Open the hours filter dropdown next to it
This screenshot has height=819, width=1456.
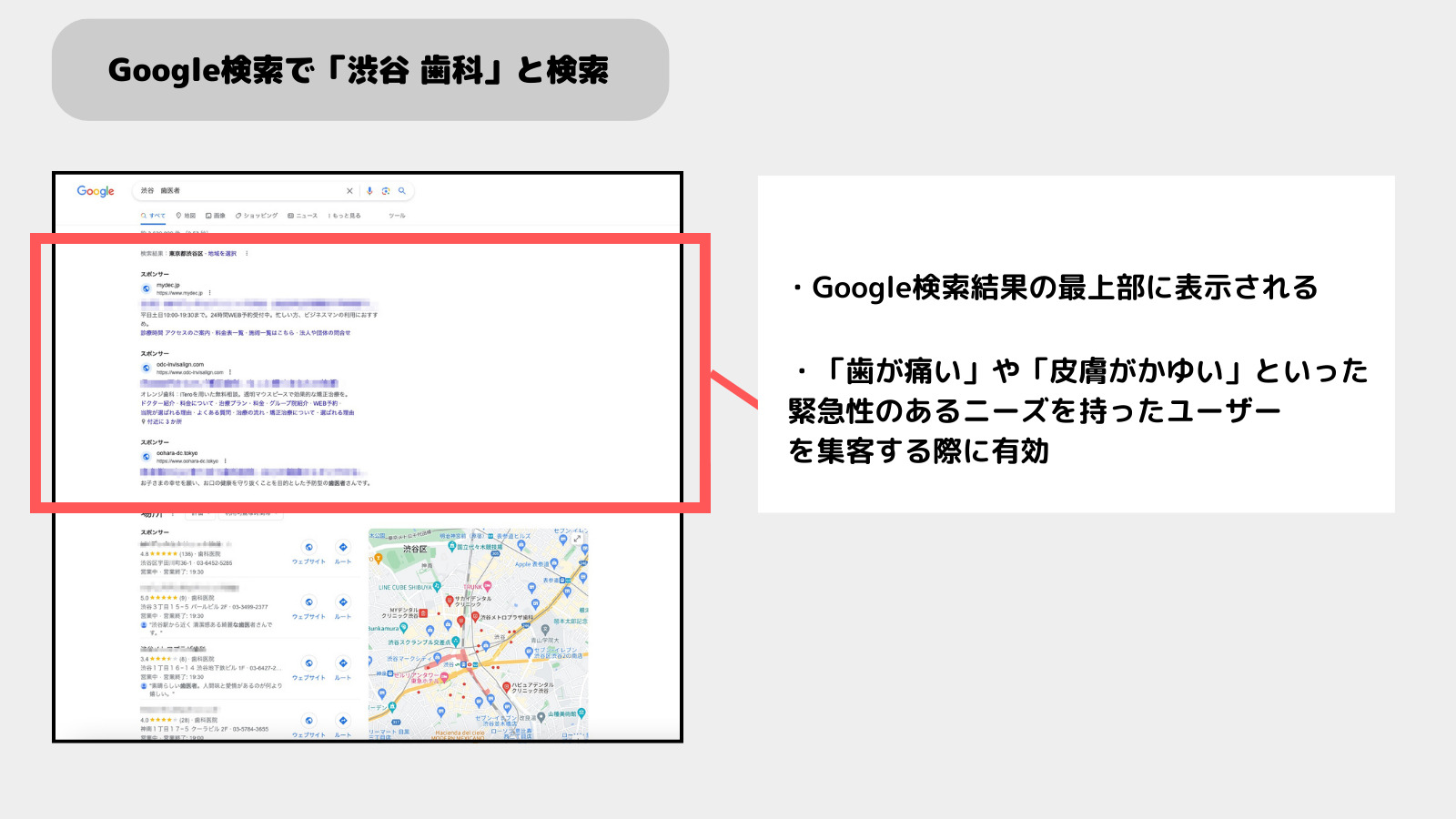[250, 514]
